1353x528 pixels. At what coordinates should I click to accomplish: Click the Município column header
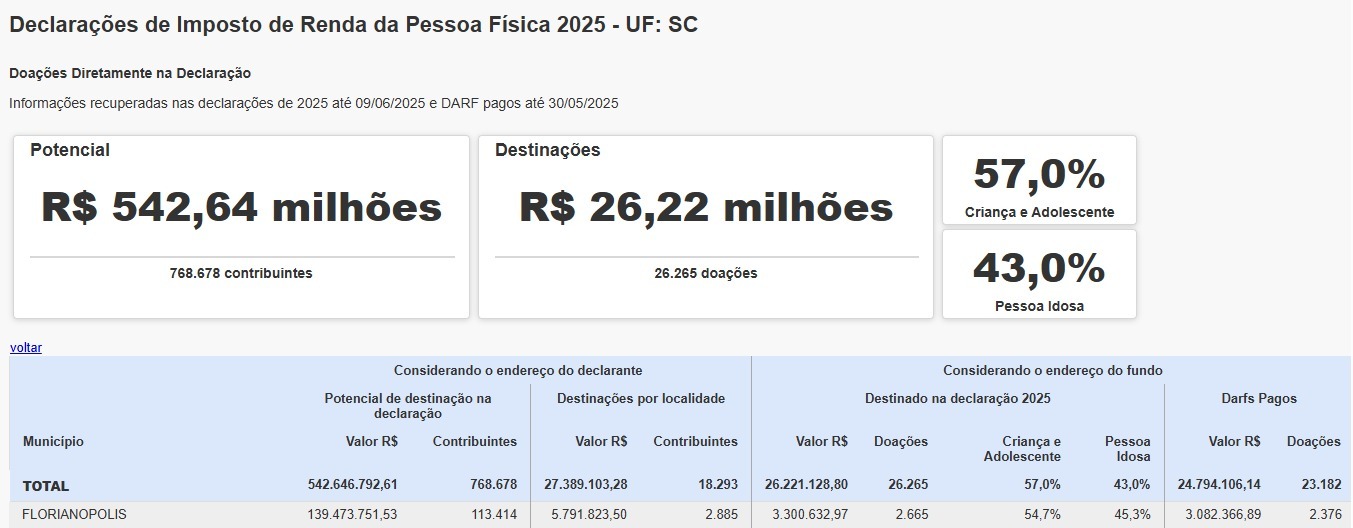[53, 441]
